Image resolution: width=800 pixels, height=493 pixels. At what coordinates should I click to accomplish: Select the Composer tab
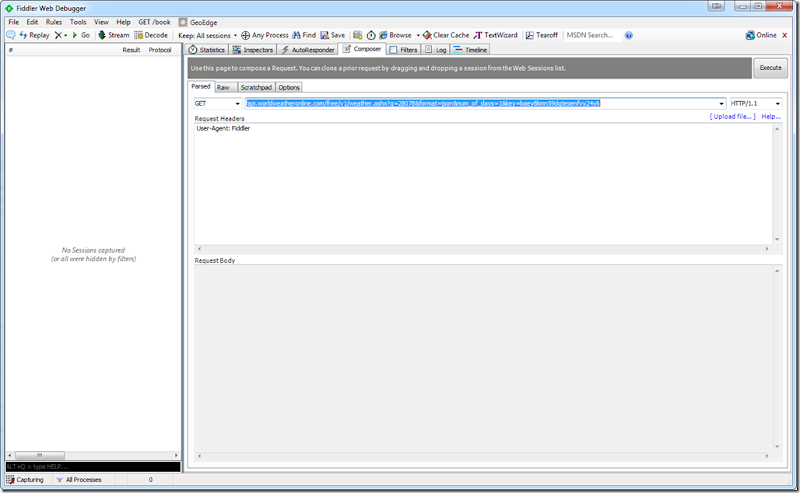click(362, 49)
